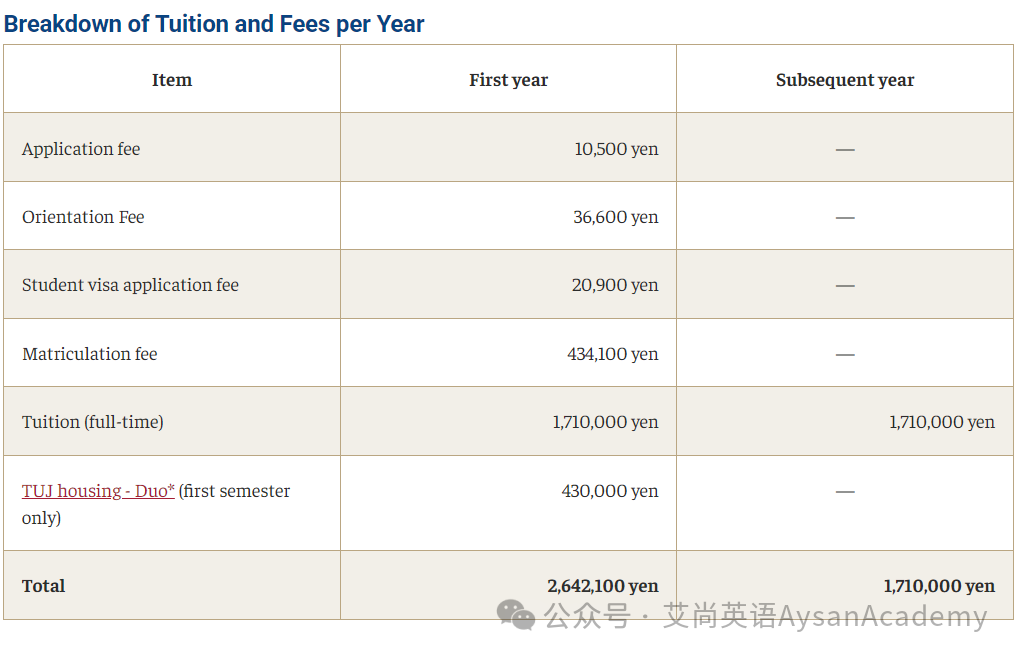Screen dimensions: 1020x657
Task: Click the 20,900 yen amount
Action: [x=615, y=285]
